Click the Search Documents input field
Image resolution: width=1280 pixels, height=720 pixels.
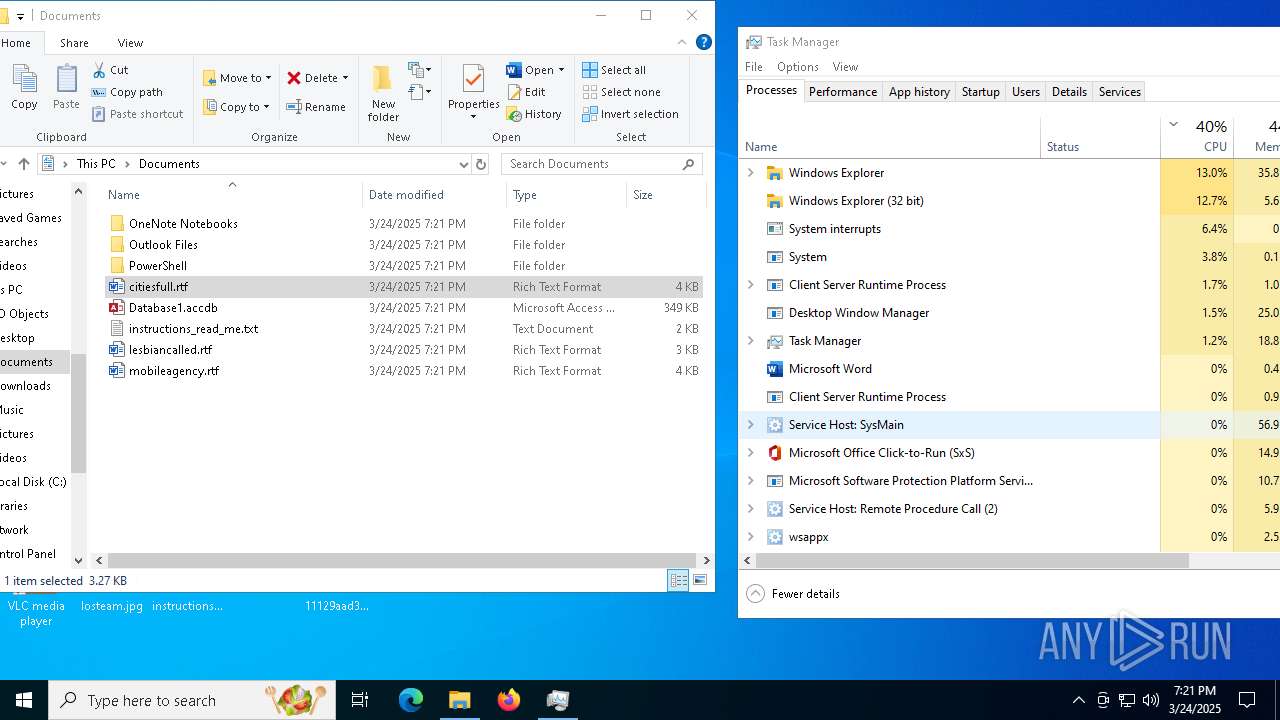click(x=590, y=164)
